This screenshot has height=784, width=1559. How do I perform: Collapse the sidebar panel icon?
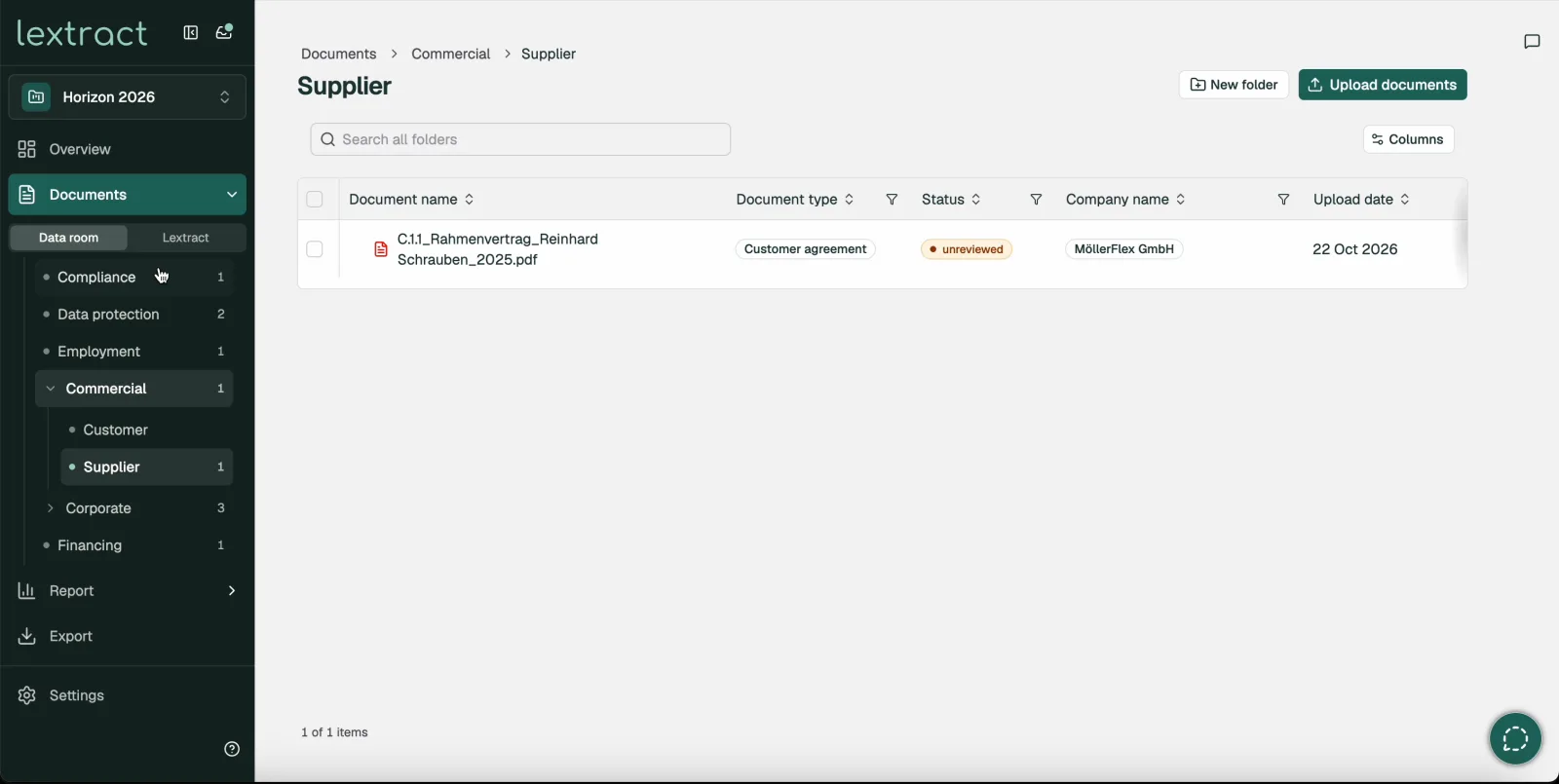[x=191, y=32]
